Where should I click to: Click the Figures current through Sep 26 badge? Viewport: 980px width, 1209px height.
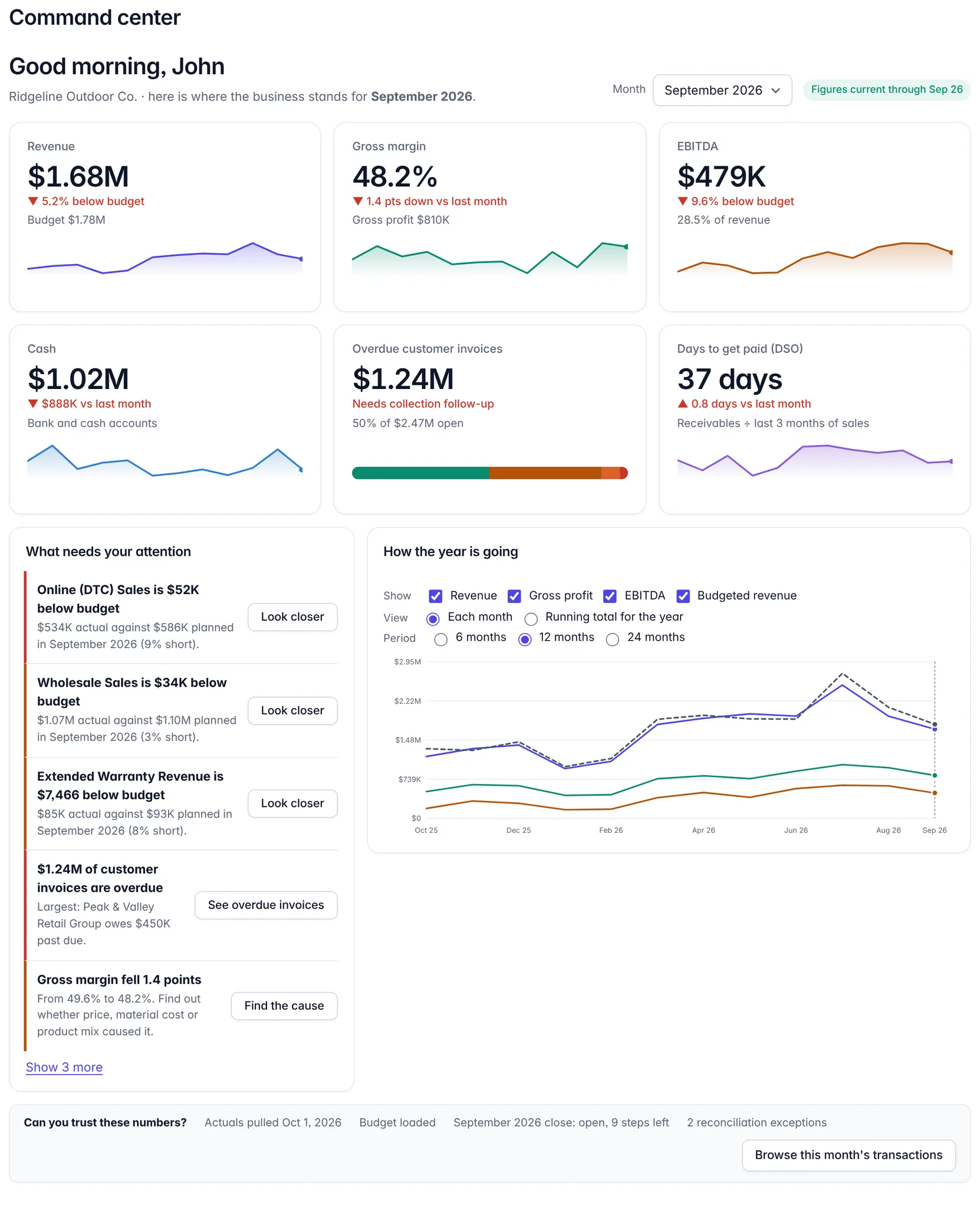click(887, 90)
